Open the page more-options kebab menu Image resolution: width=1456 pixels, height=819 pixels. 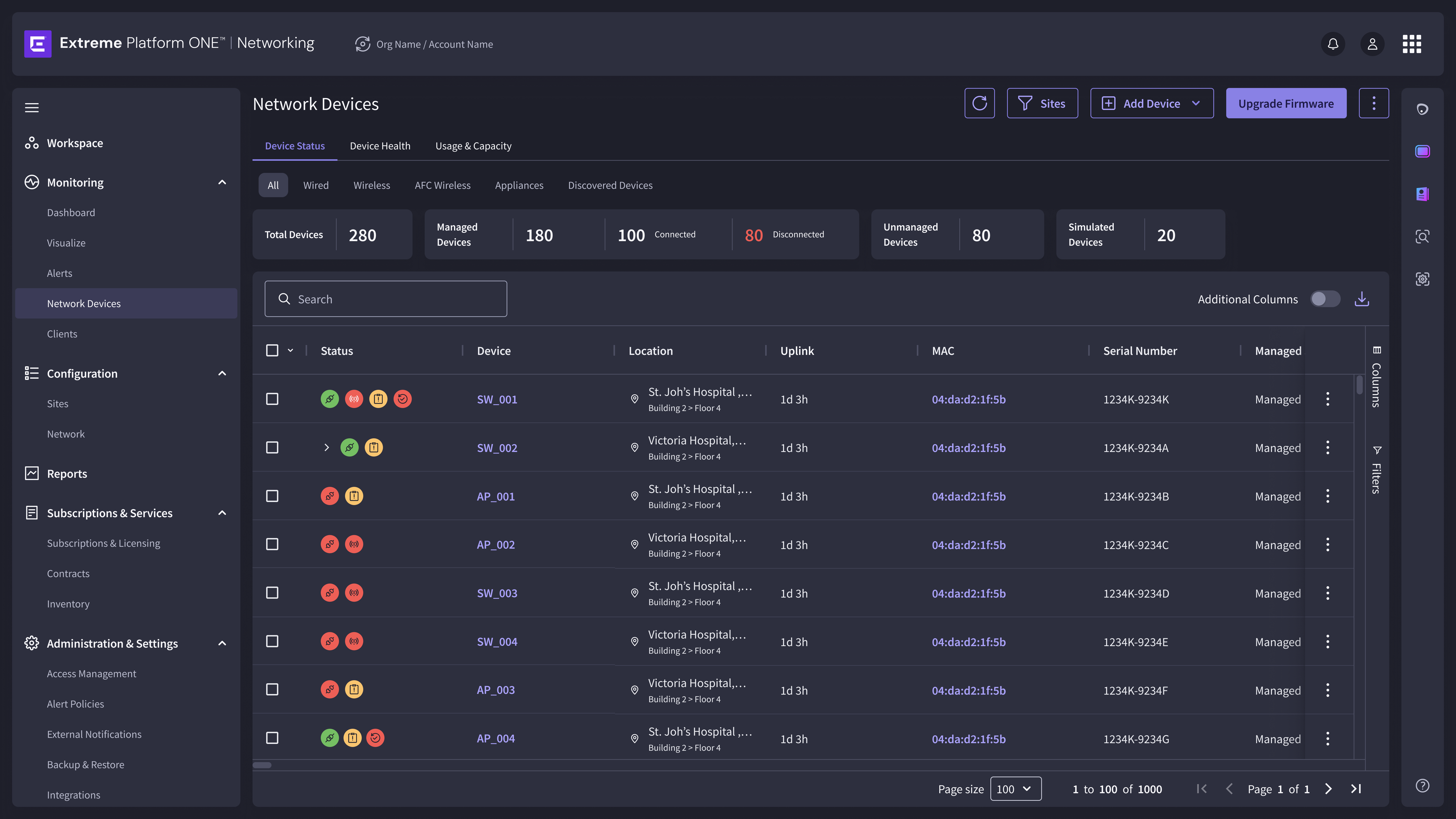[x=1374, y=103]
